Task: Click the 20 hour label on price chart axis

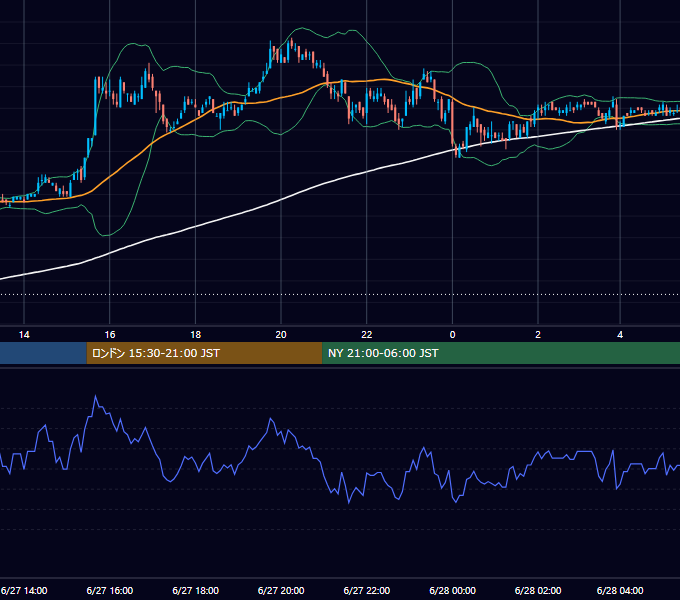Action: 281,335
